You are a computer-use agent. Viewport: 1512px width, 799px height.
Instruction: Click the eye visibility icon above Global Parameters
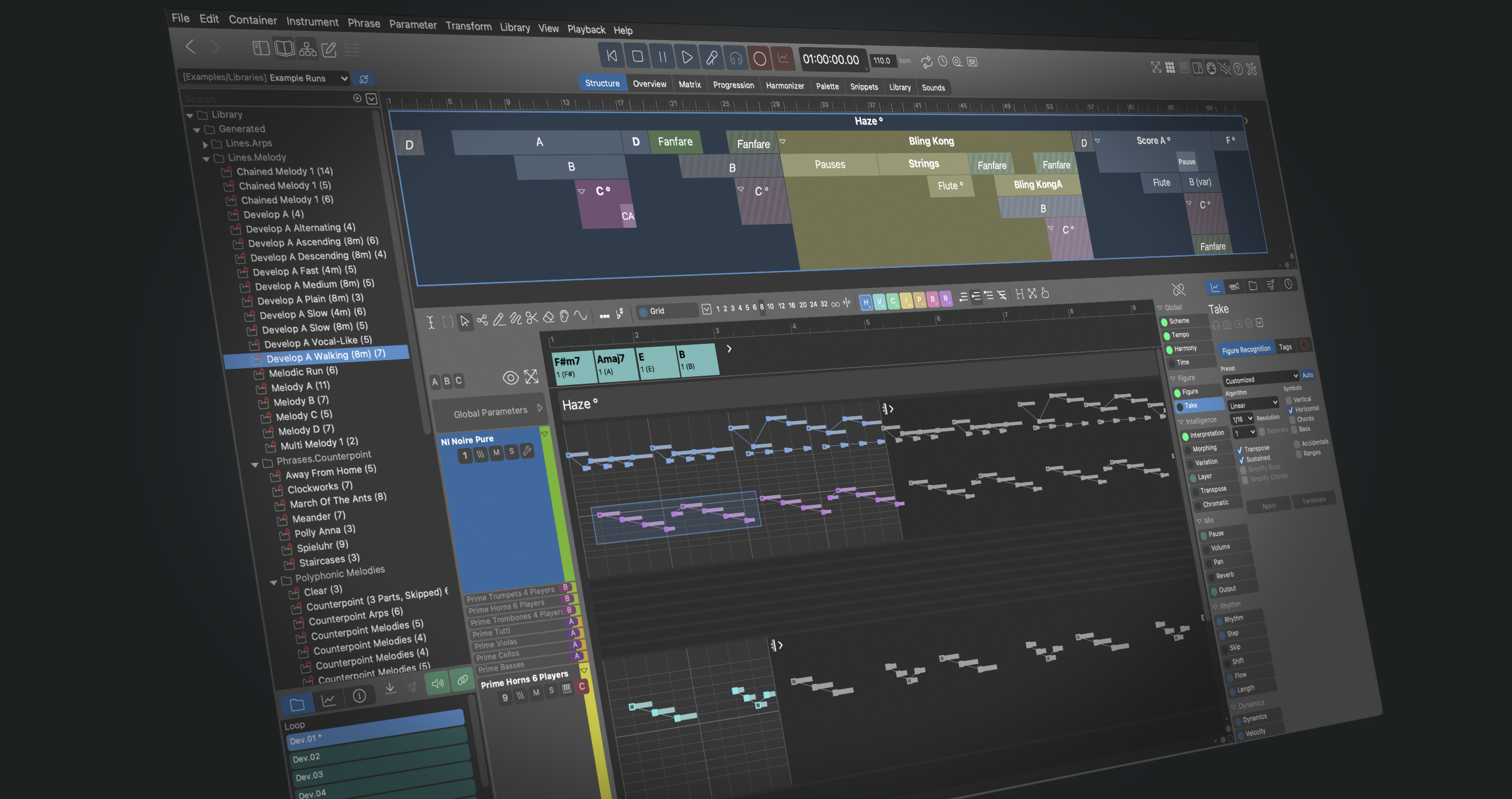pos(510,378)
